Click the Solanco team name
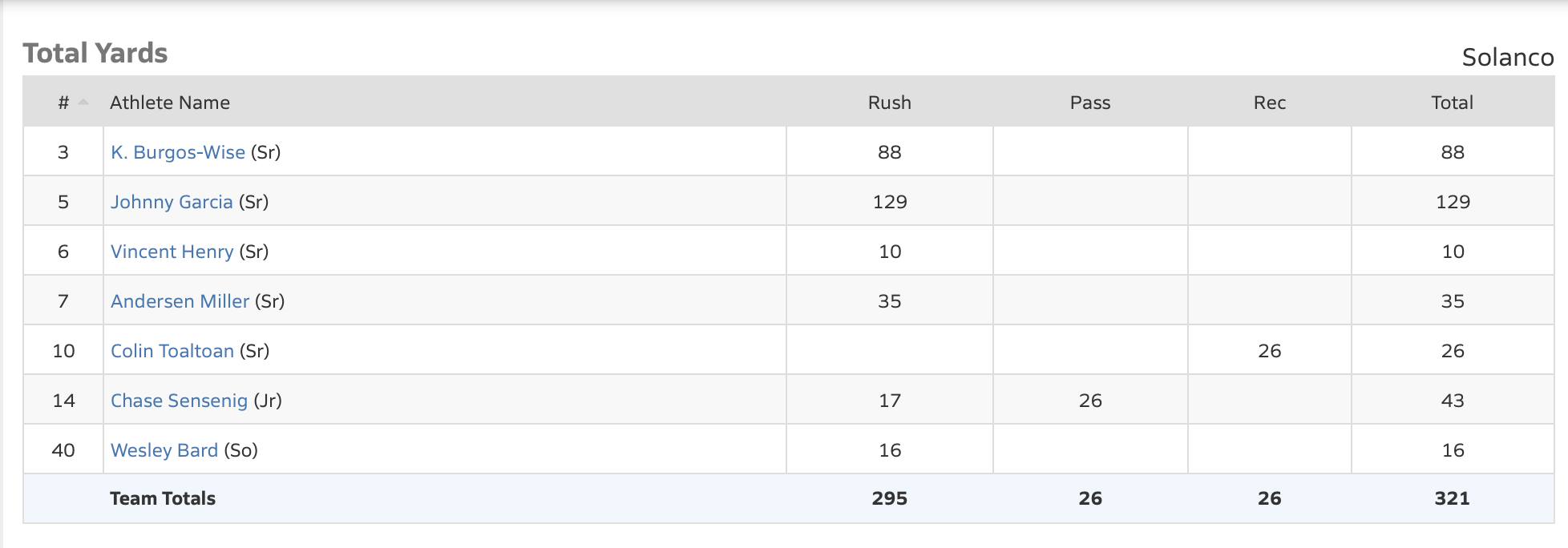 pyautogui.click(x=1507, y=57)
